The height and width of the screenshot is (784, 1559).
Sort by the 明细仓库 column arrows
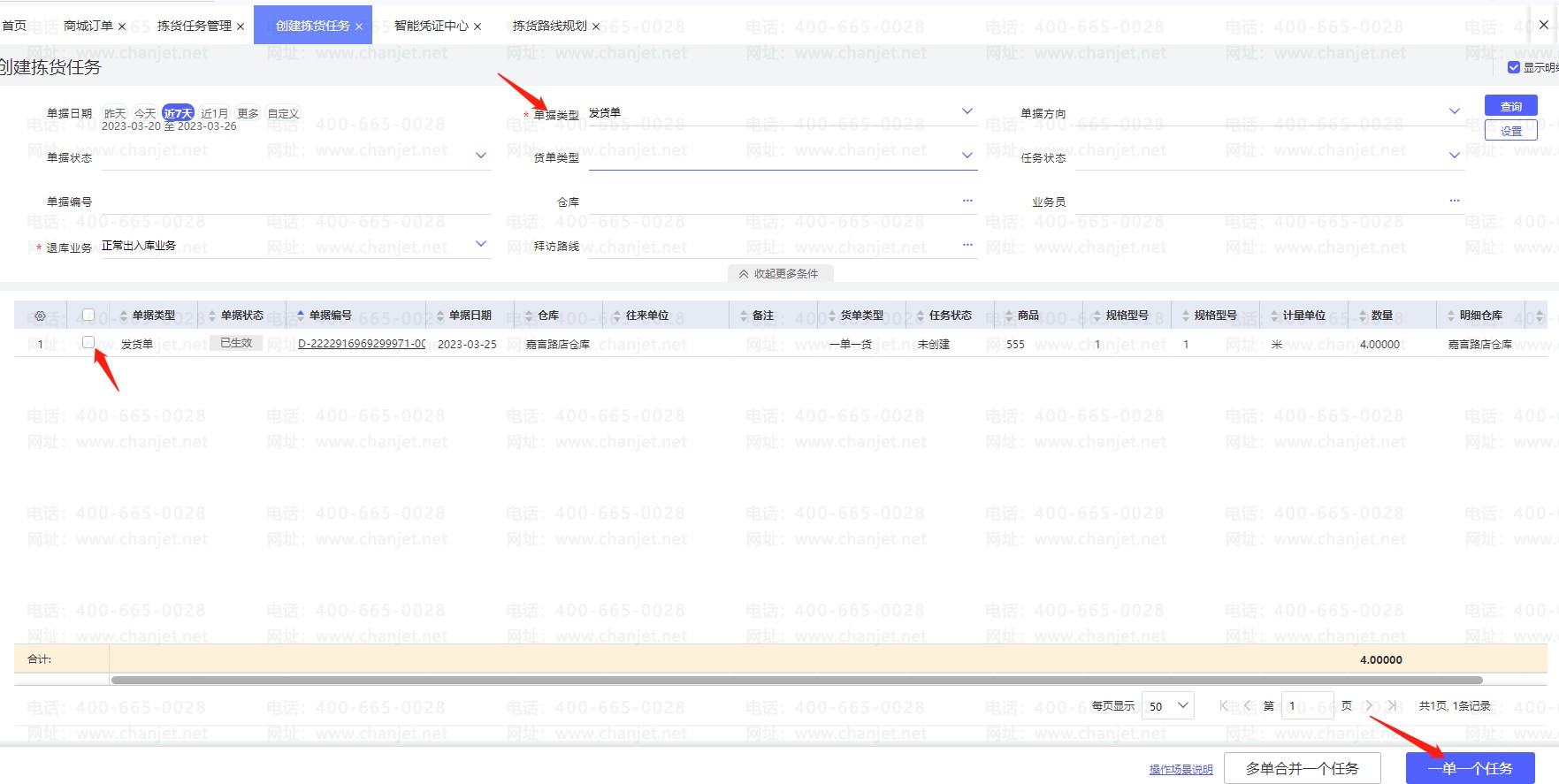click(1451, 316)
